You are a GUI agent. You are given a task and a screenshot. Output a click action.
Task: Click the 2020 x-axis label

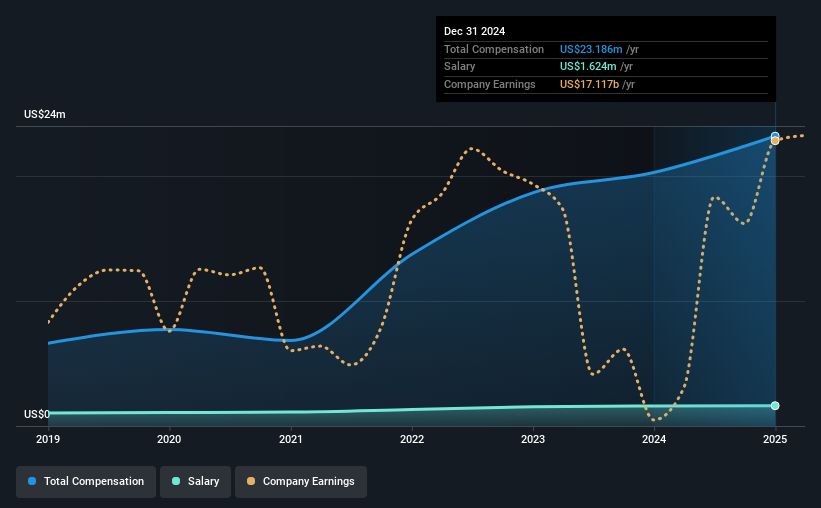[169, 439]
